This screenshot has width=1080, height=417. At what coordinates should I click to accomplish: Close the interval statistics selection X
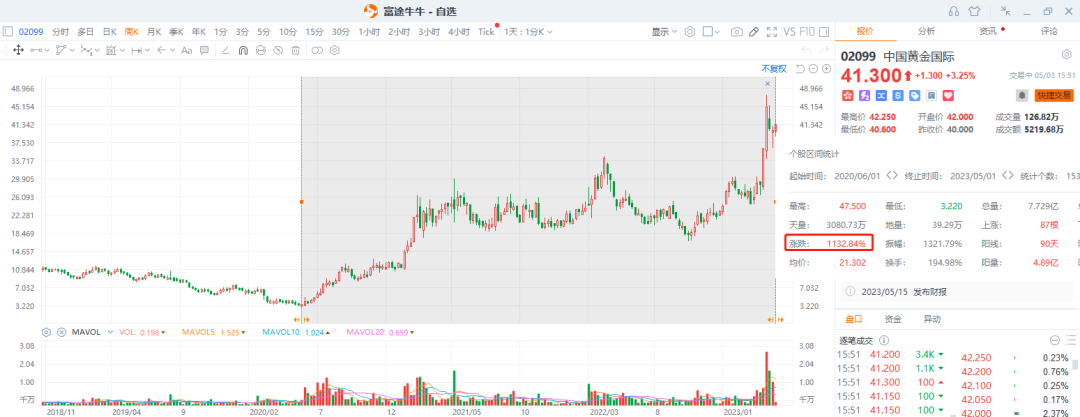(x=768, y=83)
